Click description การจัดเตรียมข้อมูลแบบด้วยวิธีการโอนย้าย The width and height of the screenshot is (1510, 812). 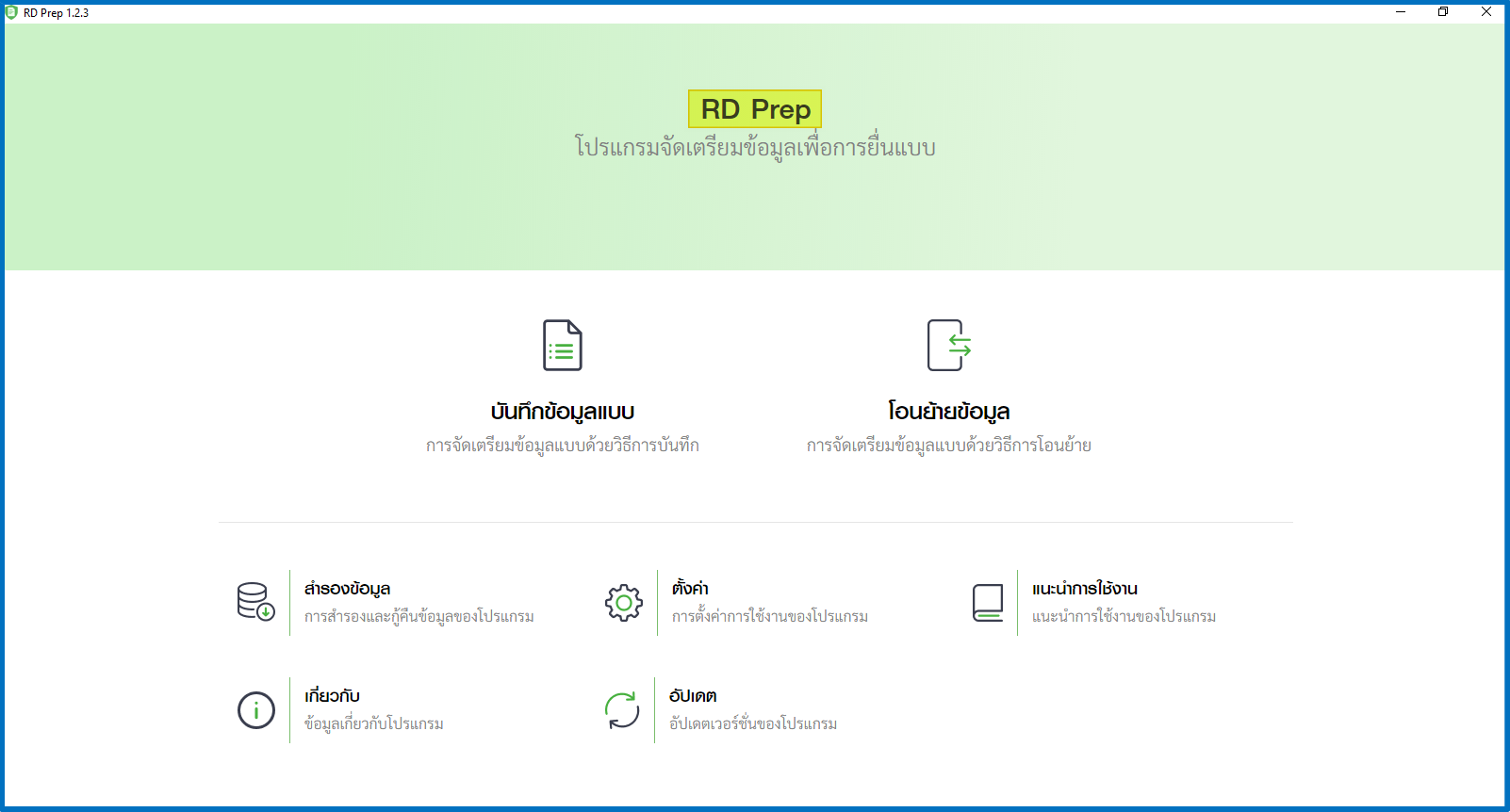949,445
